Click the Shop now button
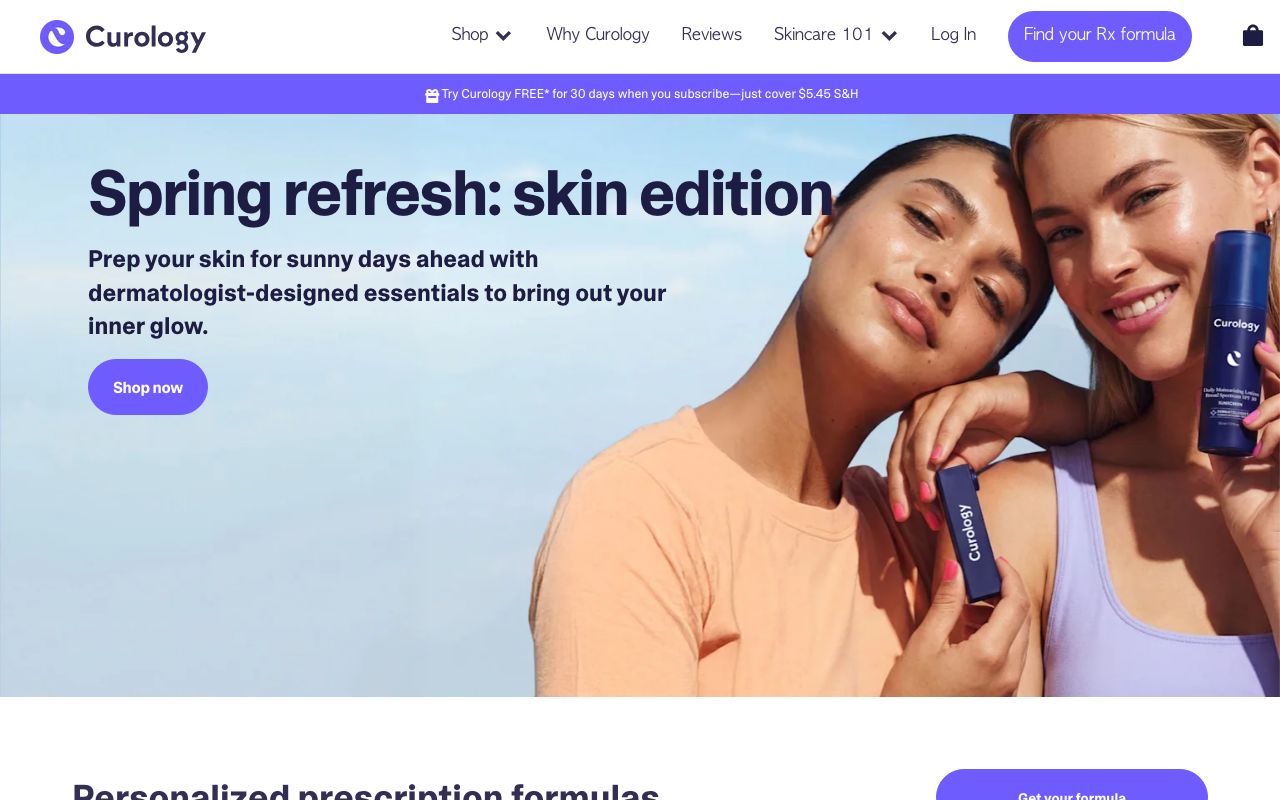Image resolution: width=1280 pixels, height=800 pixels. 148,387
